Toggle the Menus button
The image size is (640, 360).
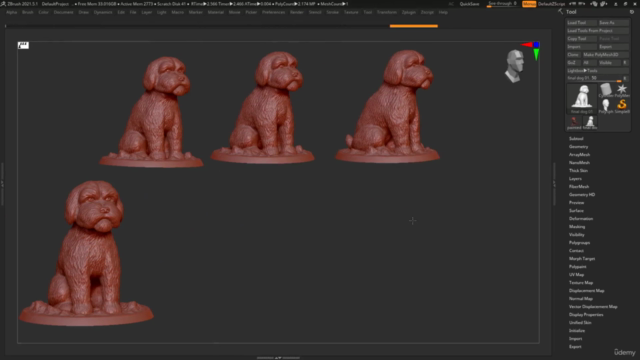(529, 4)
